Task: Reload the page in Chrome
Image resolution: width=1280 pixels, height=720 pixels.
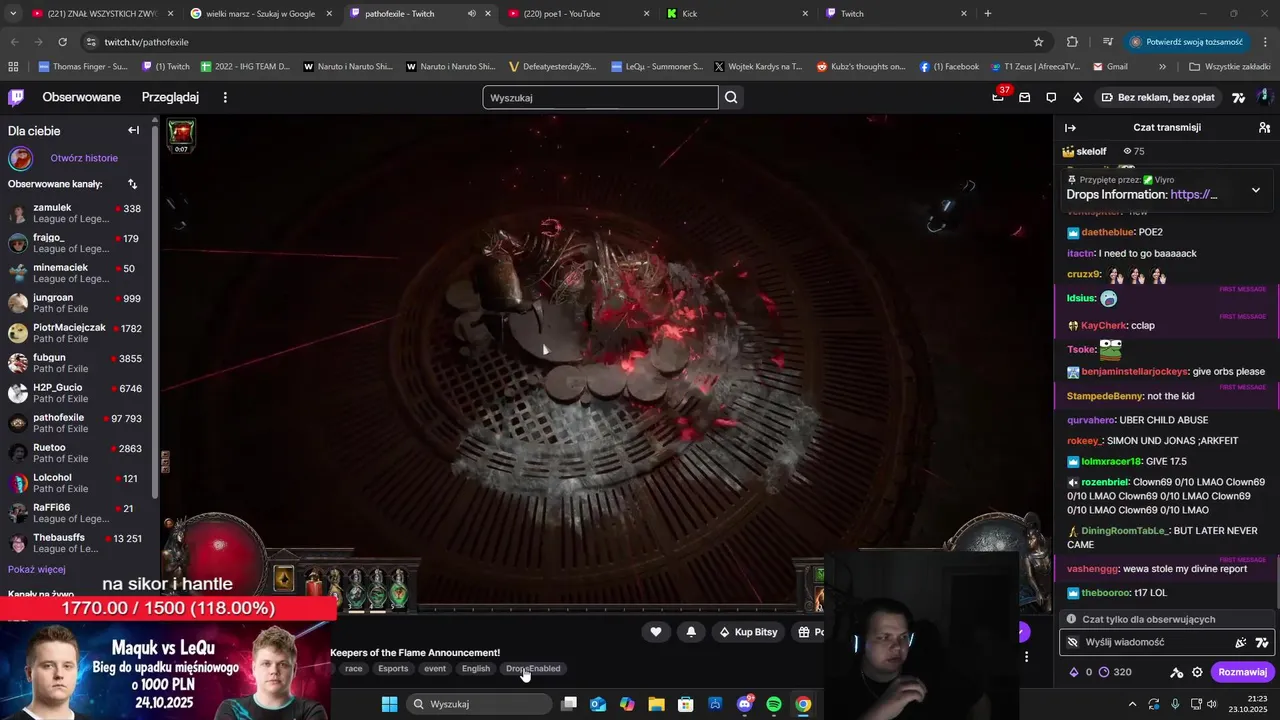Action: 62,42
